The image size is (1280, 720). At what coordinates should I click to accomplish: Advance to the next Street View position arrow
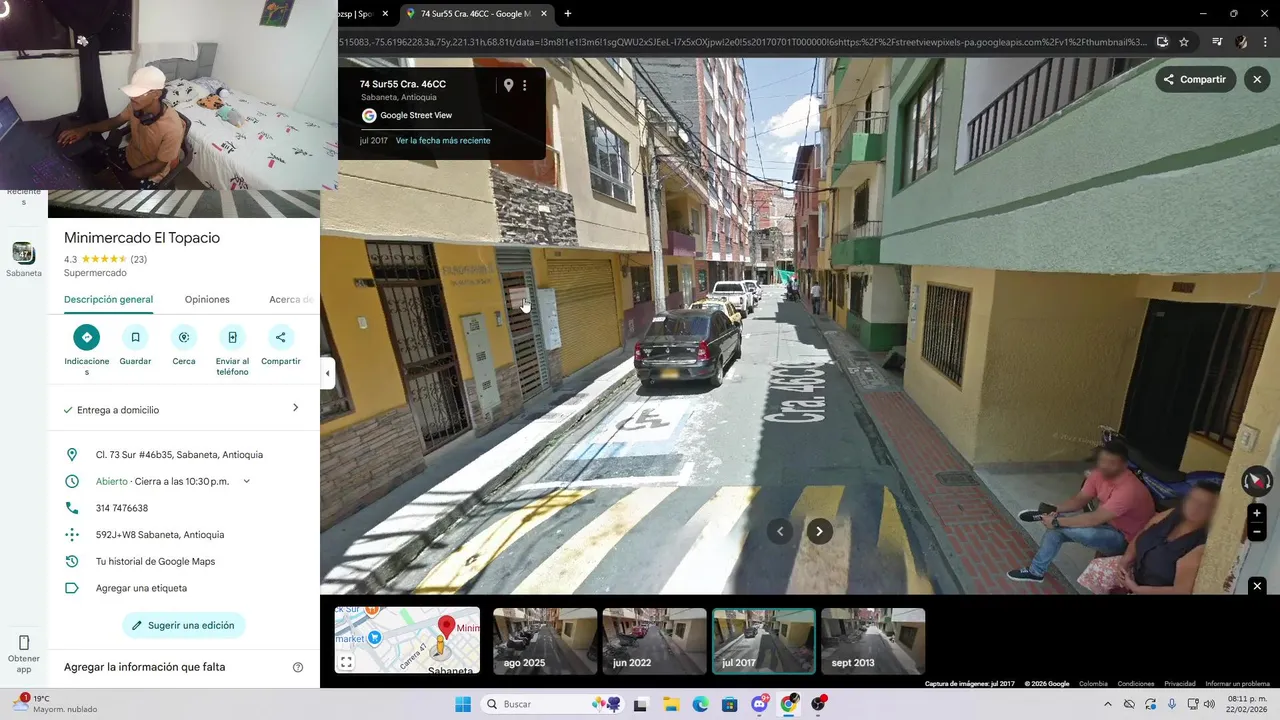pos(819,531)
